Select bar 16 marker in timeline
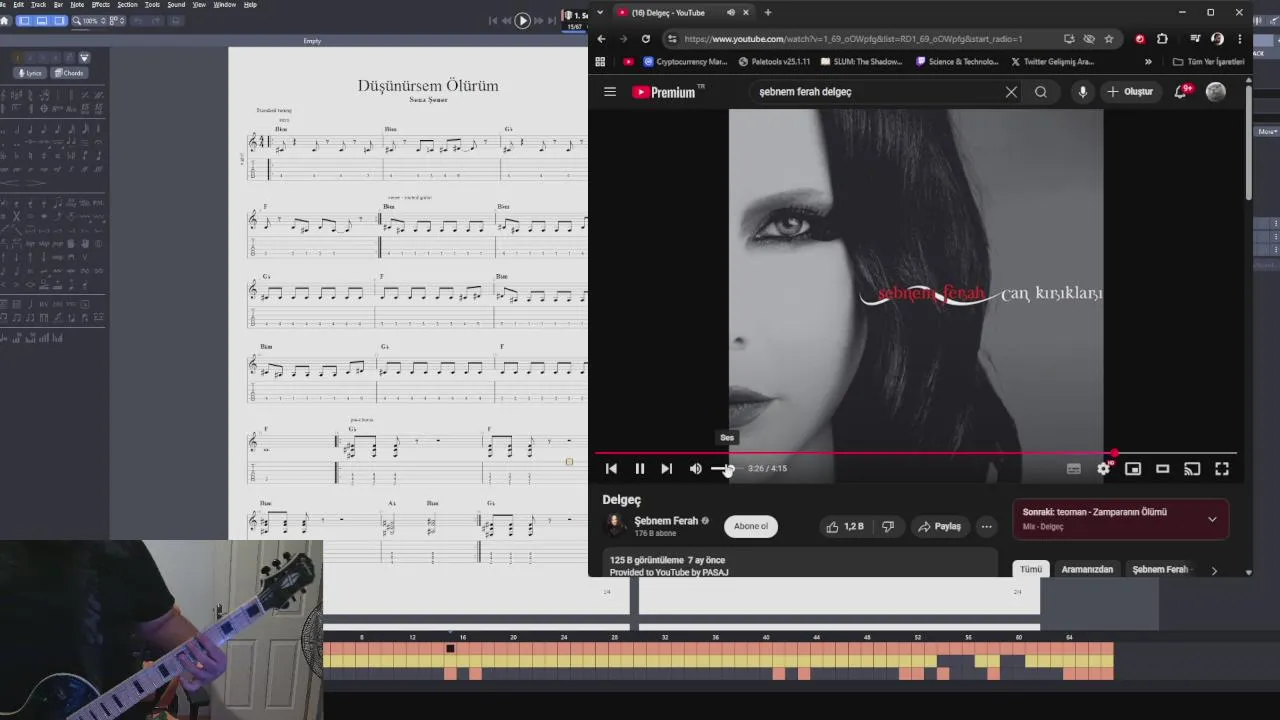Viewport: 1280px width, 720px height. pos(463,636)
